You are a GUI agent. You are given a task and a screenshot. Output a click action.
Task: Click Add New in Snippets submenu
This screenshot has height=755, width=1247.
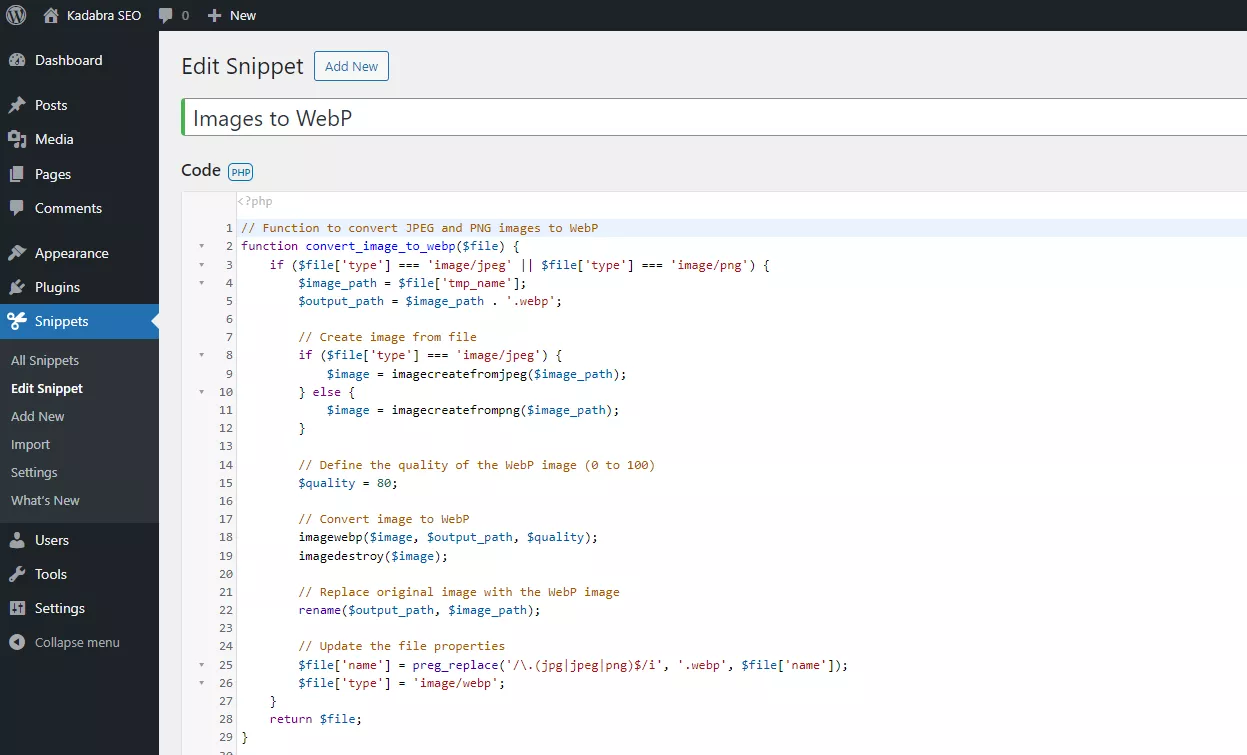(x=38, y=416)
